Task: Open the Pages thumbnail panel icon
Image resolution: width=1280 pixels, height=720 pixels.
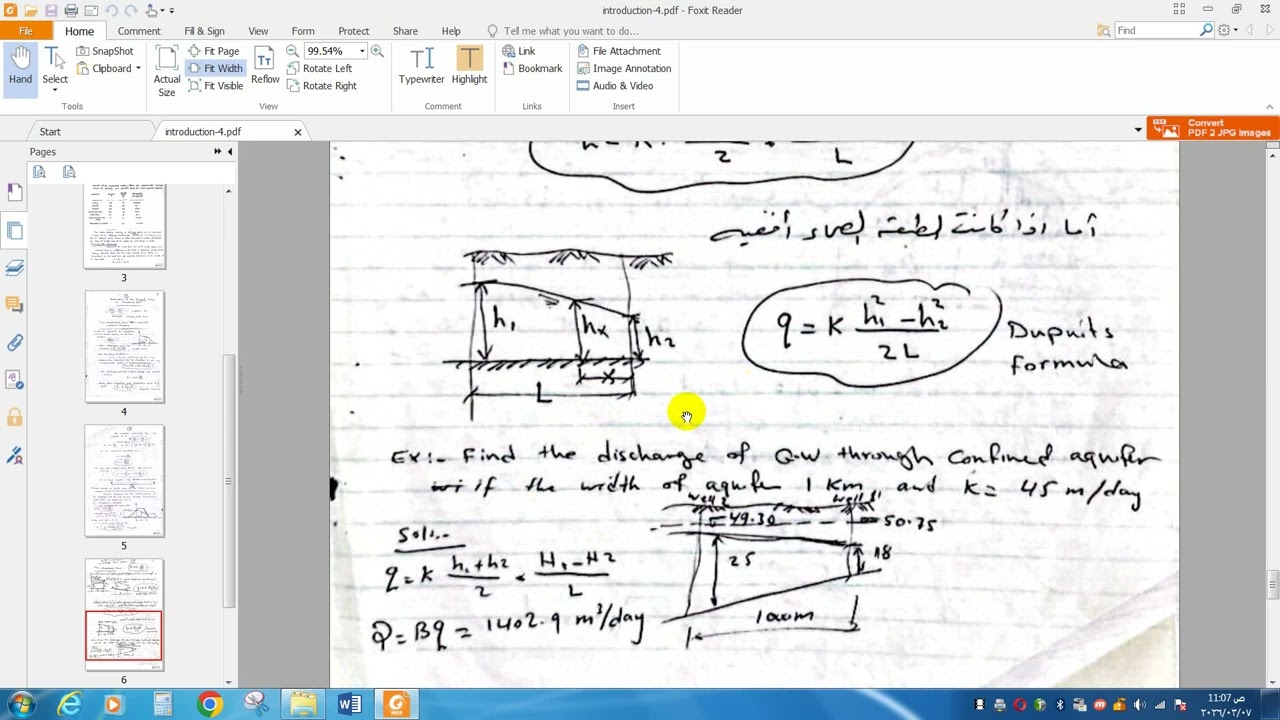Action: [14, 231]
